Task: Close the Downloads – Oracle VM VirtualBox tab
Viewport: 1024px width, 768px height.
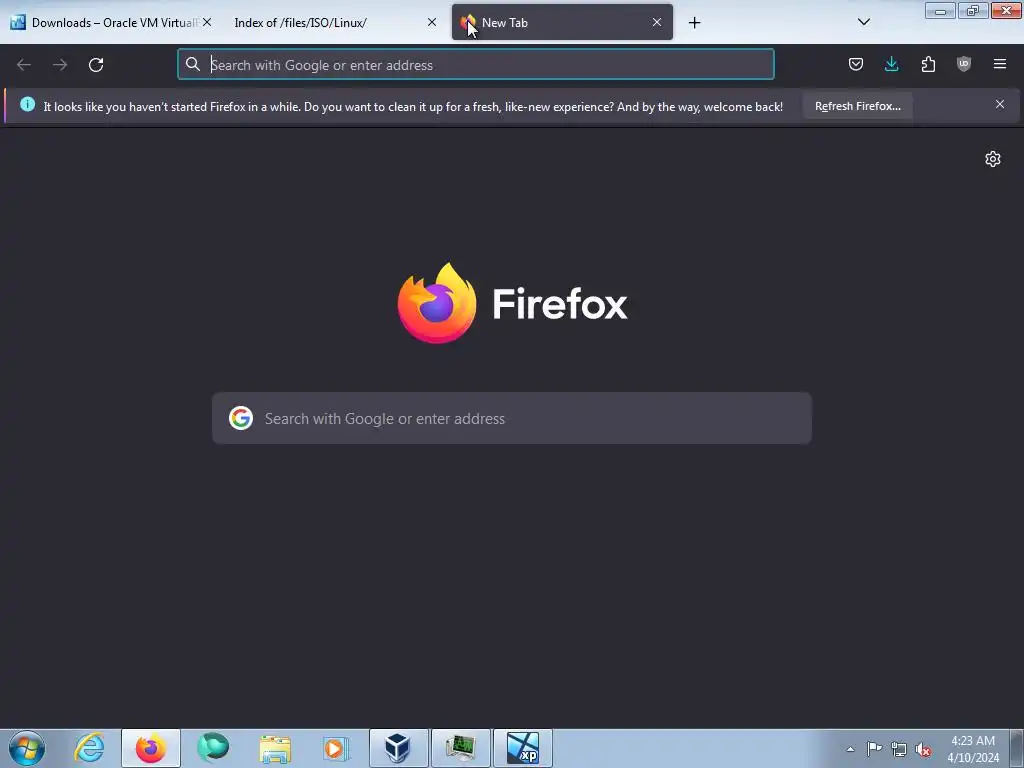Action: pyautogui.click(x=207, y=23)
